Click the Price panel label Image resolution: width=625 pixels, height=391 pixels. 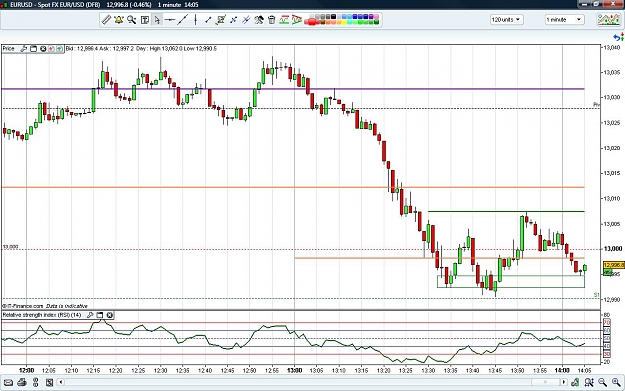8,49
